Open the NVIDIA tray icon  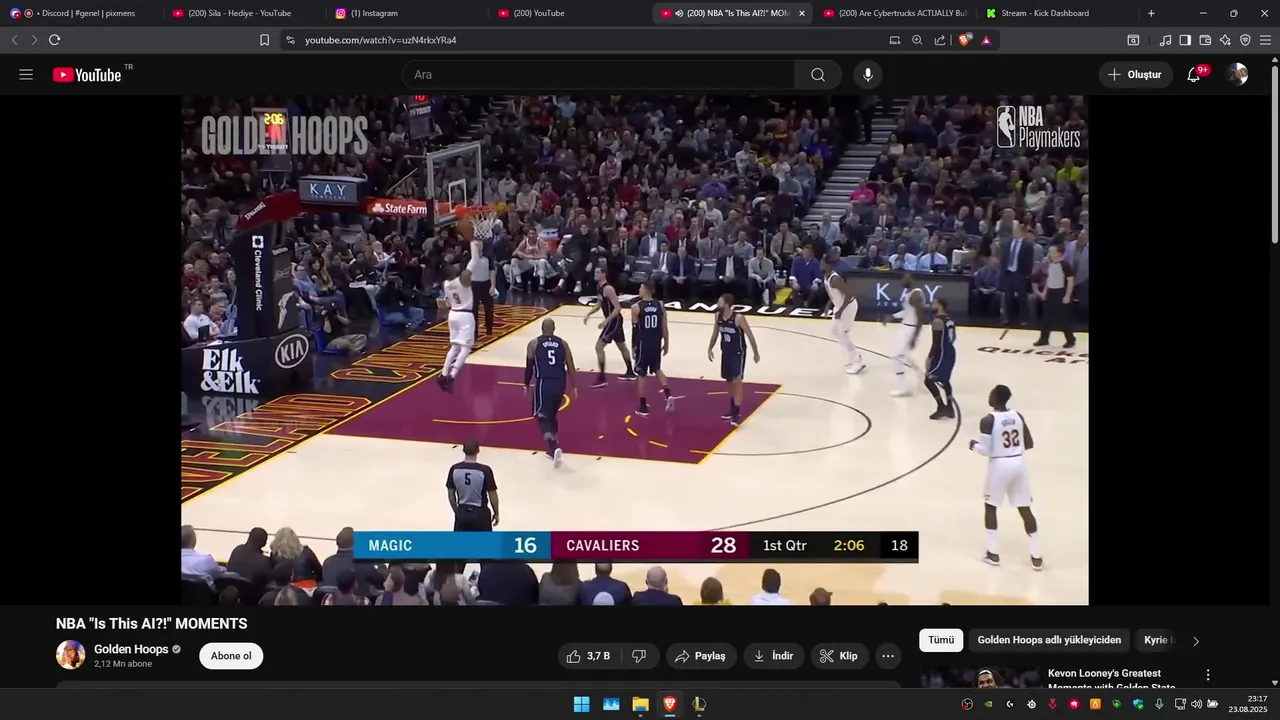(989, 704)
